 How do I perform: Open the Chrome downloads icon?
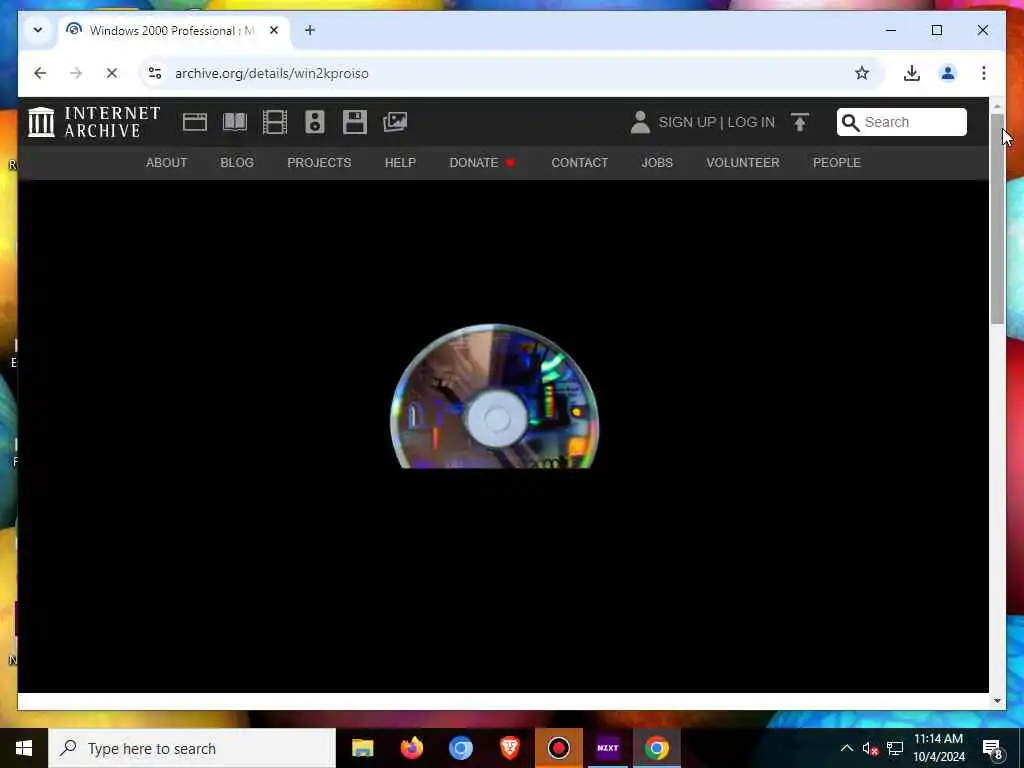[x=912, y=73]
